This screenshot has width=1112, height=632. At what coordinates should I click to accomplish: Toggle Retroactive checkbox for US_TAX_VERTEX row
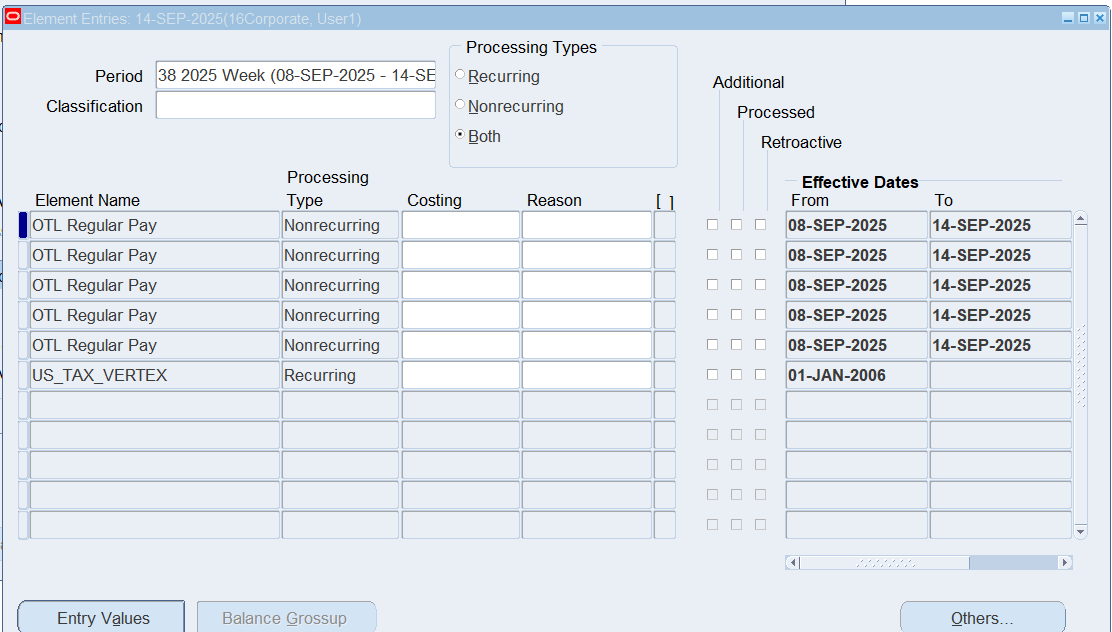pyautogui.click(x=760, y=375)
